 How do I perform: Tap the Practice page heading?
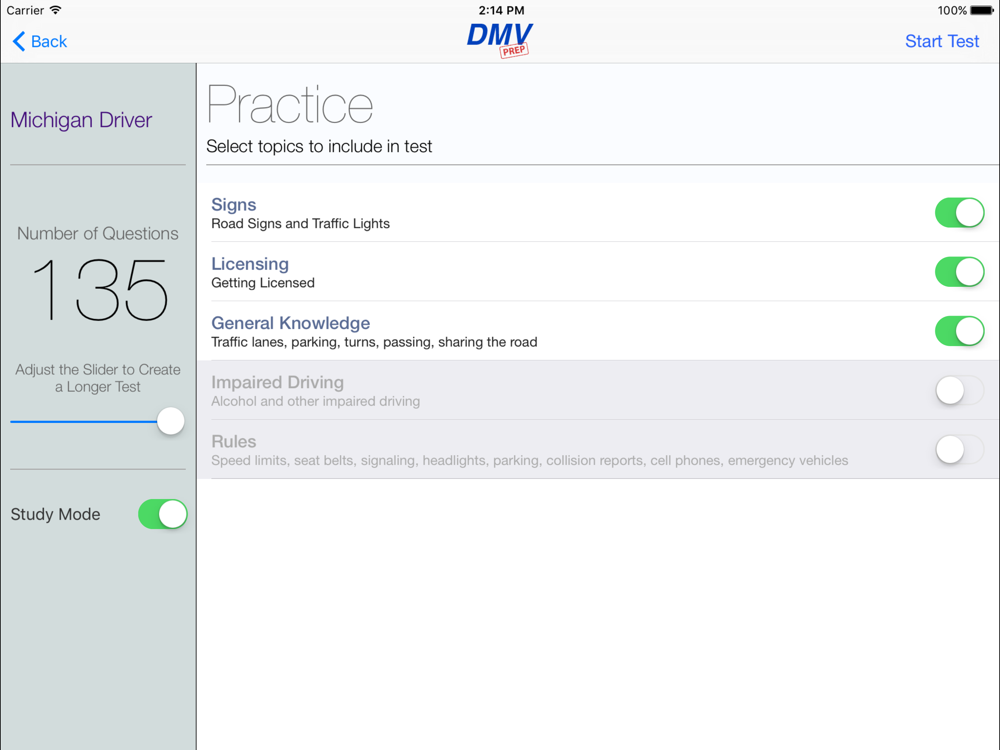coord(290,105)
